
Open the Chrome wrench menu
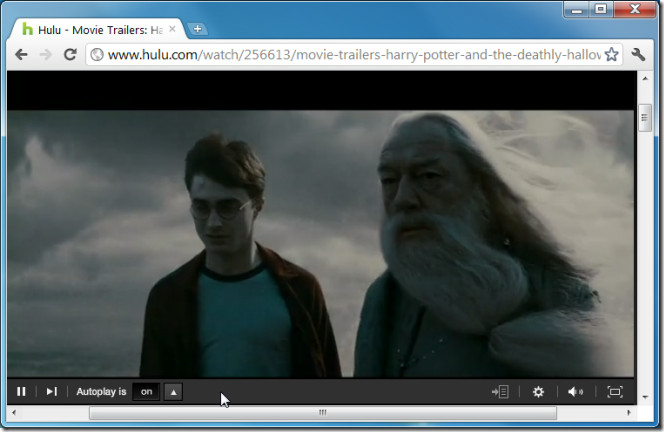click(x=638, y=54)
